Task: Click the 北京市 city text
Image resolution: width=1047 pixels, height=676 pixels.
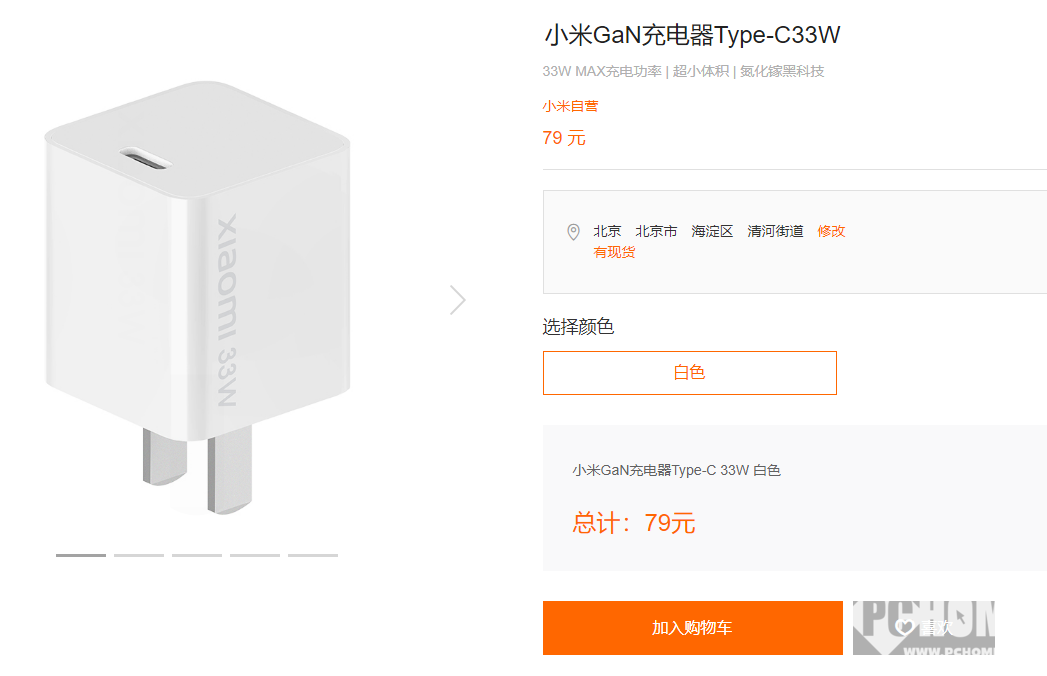Action: point(656,231)
